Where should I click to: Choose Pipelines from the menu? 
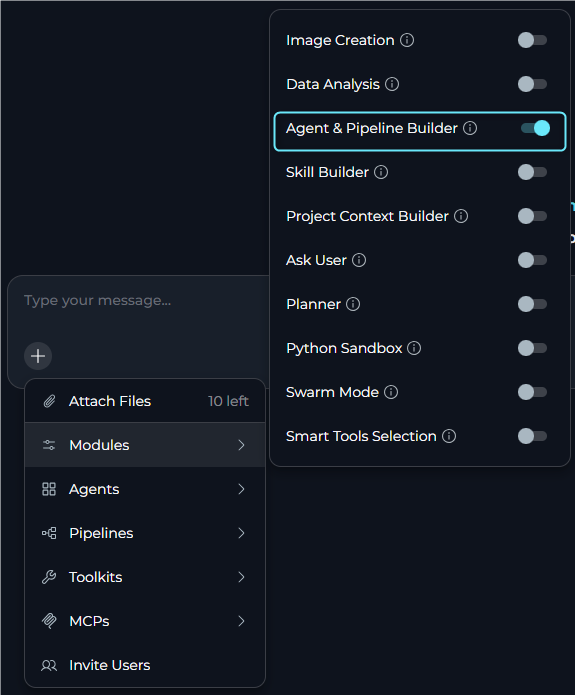pos(145,533)
